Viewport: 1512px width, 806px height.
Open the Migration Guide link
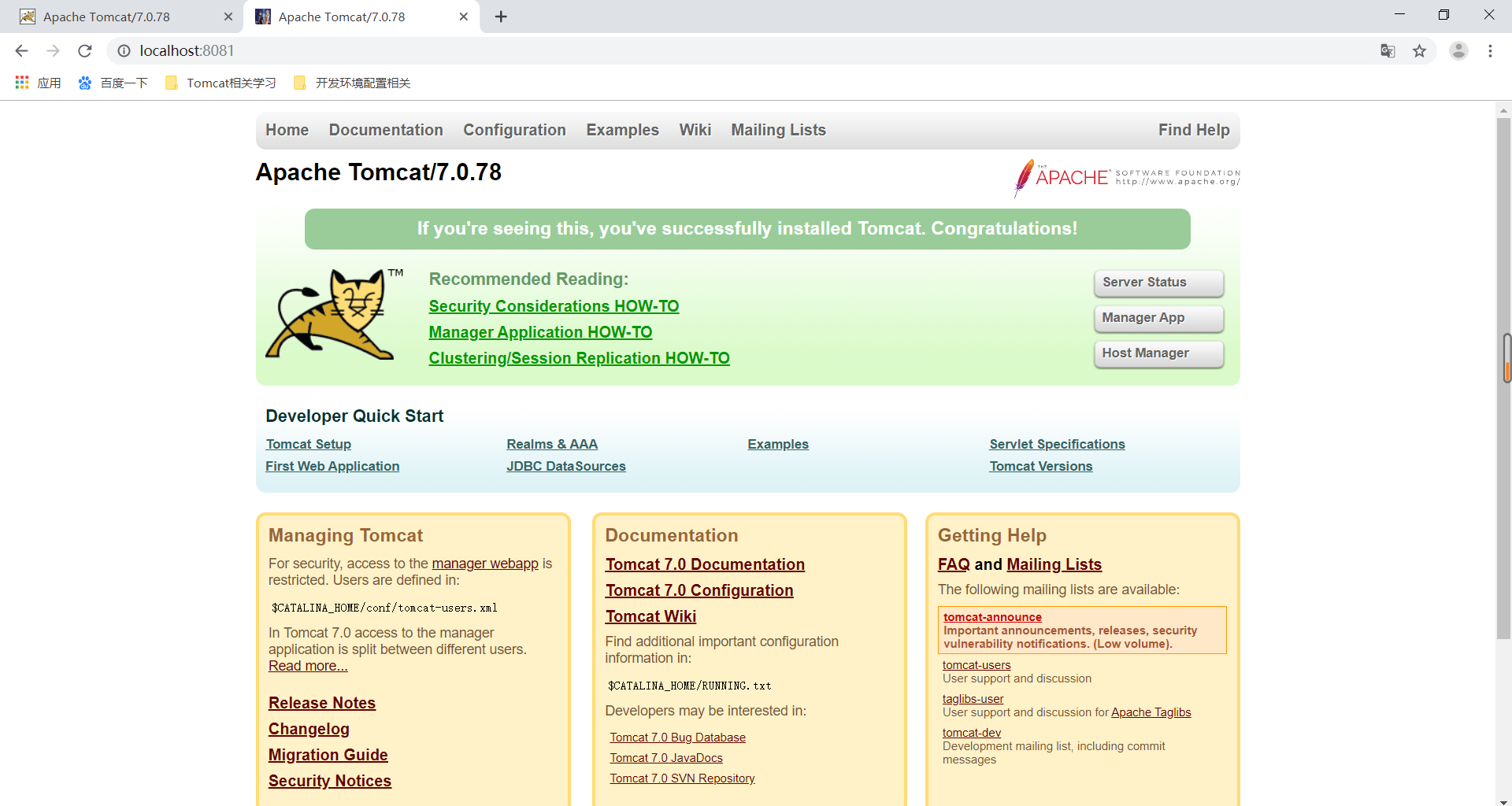pyautogui.click(x=328, y=755)
